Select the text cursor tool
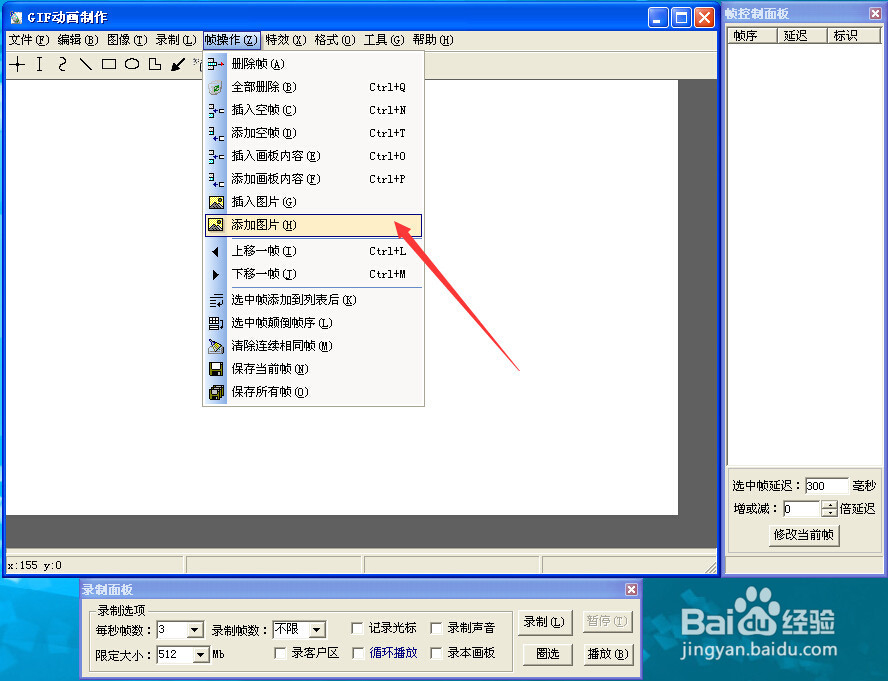The width and height of the screenshot is (888, 681). pyautogui.click(x=40, y=64)
